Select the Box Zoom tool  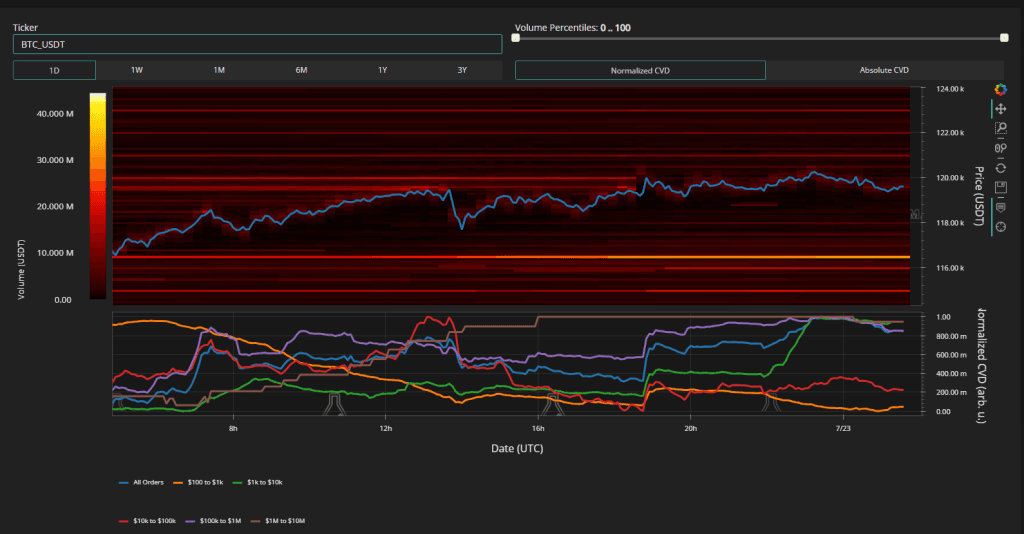1000,129
